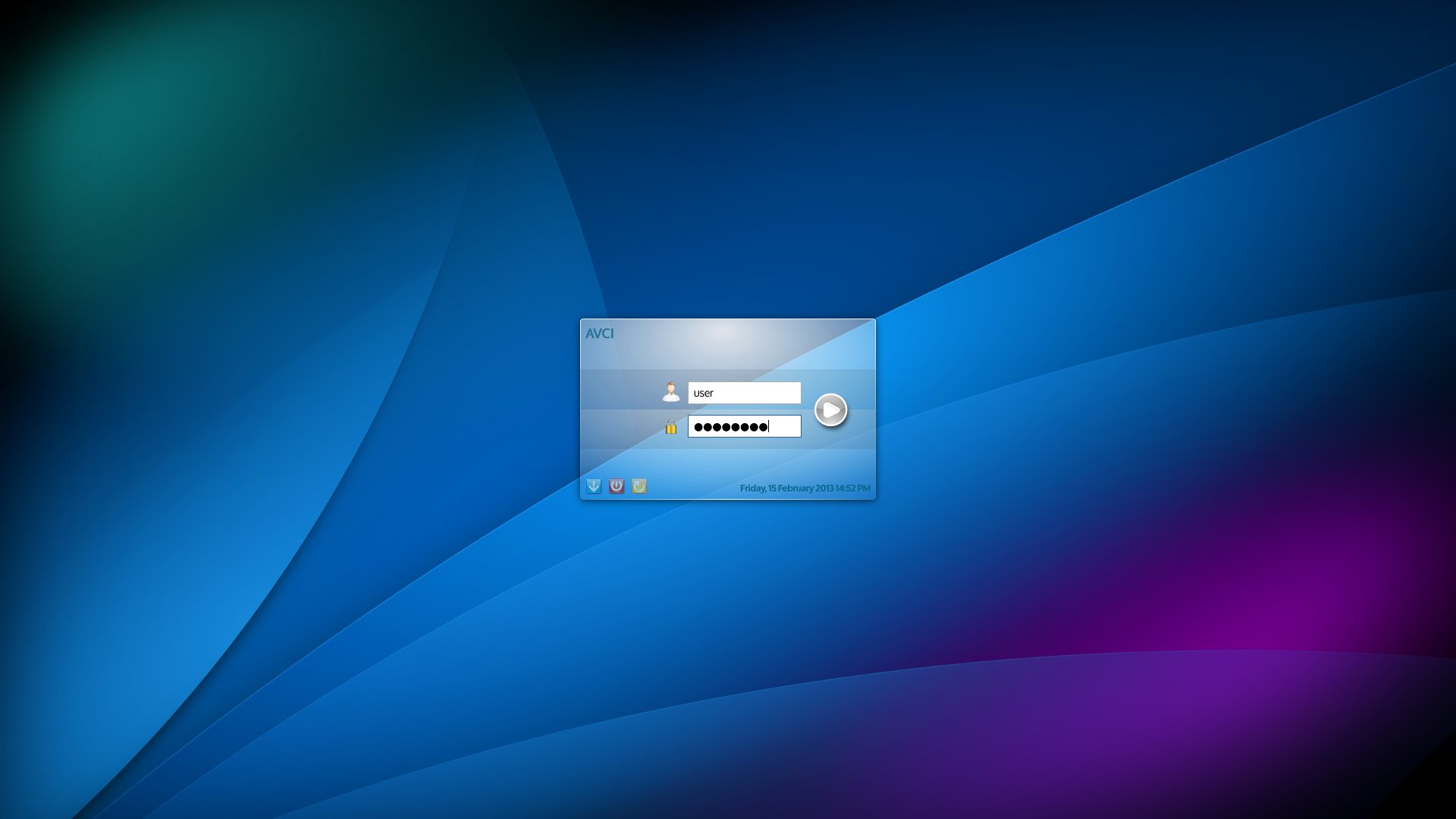Click the date and time text
Screen dimensions: 1456x819
pyautogui.click(x=805, y=488)
